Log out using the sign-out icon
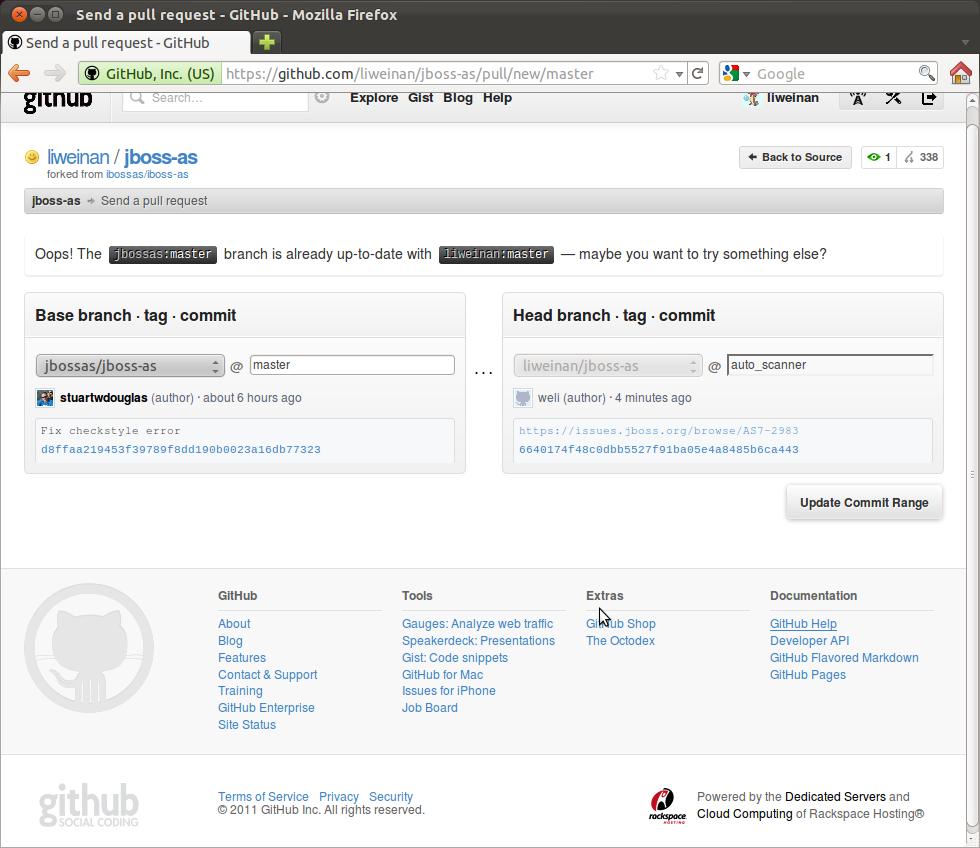This screenshot has width=980, height=848. (x=929, y=98)
